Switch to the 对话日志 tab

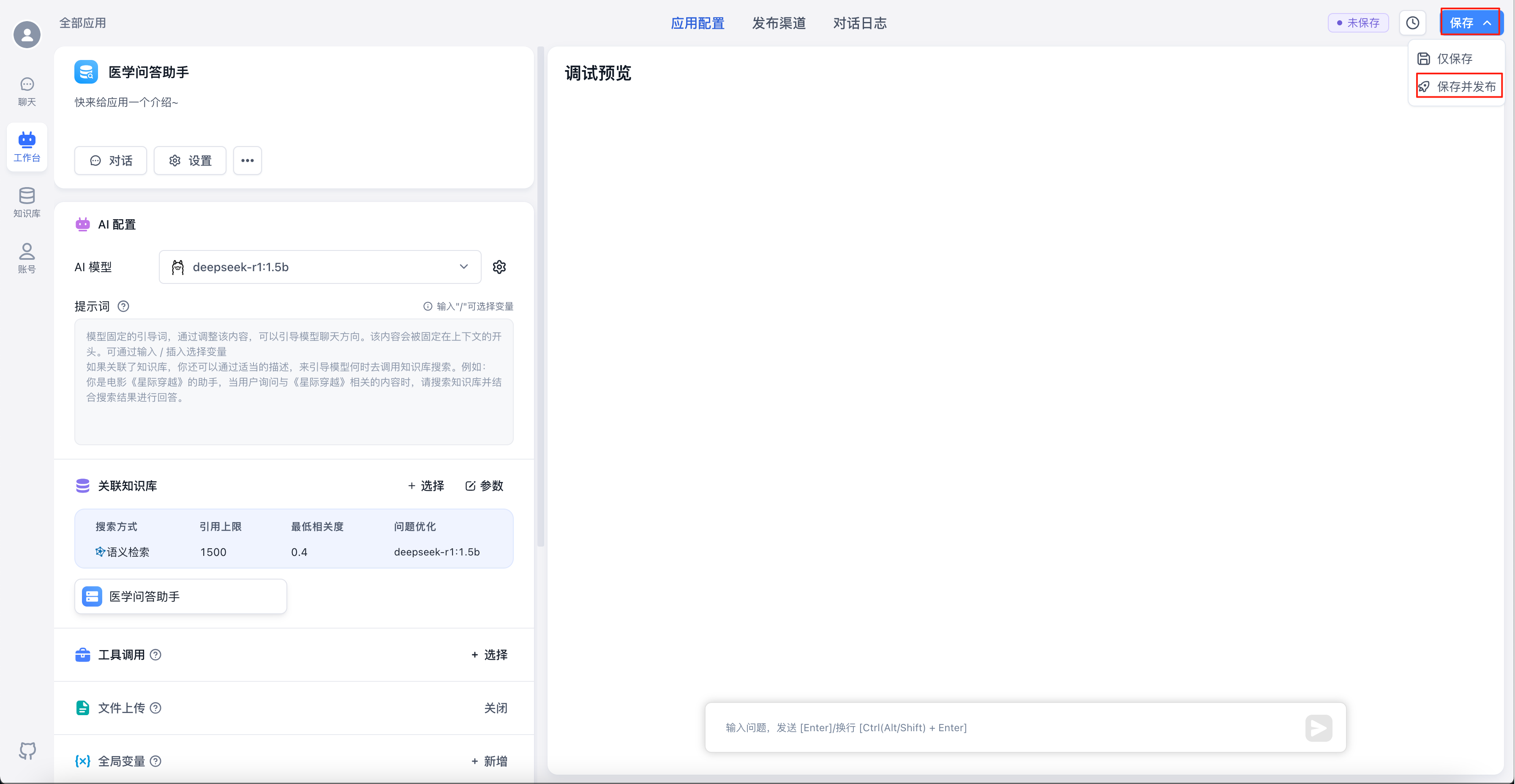[x=859, y=24]
